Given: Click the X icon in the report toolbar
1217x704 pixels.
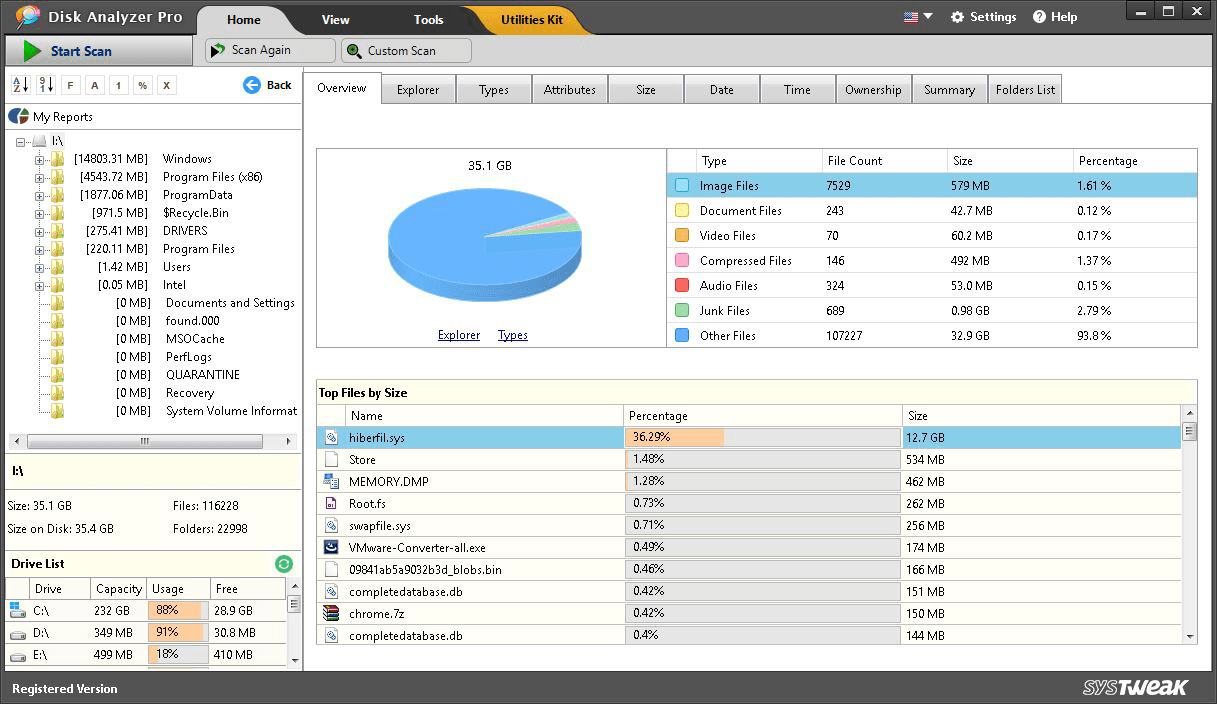Looking at the screenshot, I should 166,85.
